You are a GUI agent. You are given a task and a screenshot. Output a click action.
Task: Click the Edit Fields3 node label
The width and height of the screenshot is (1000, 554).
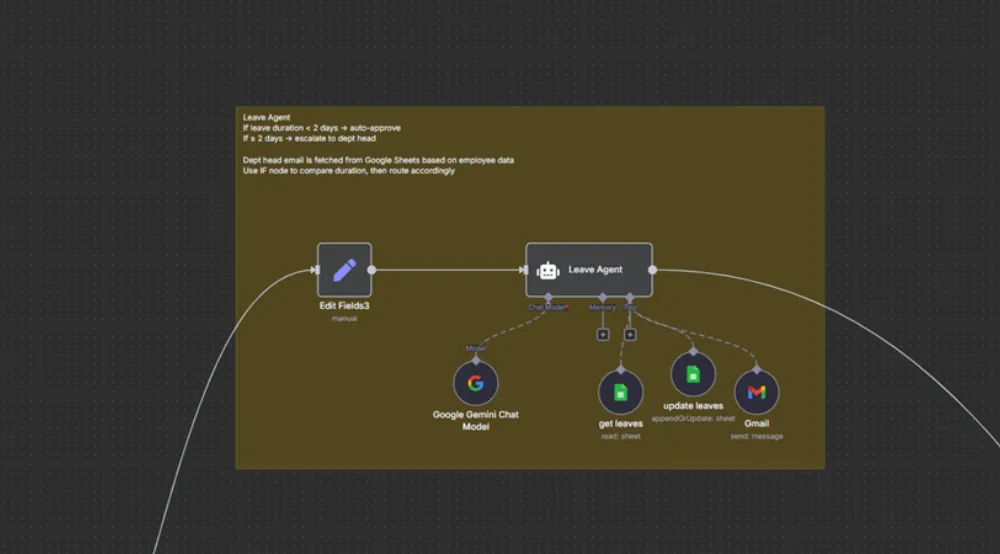tap(344, 305)
